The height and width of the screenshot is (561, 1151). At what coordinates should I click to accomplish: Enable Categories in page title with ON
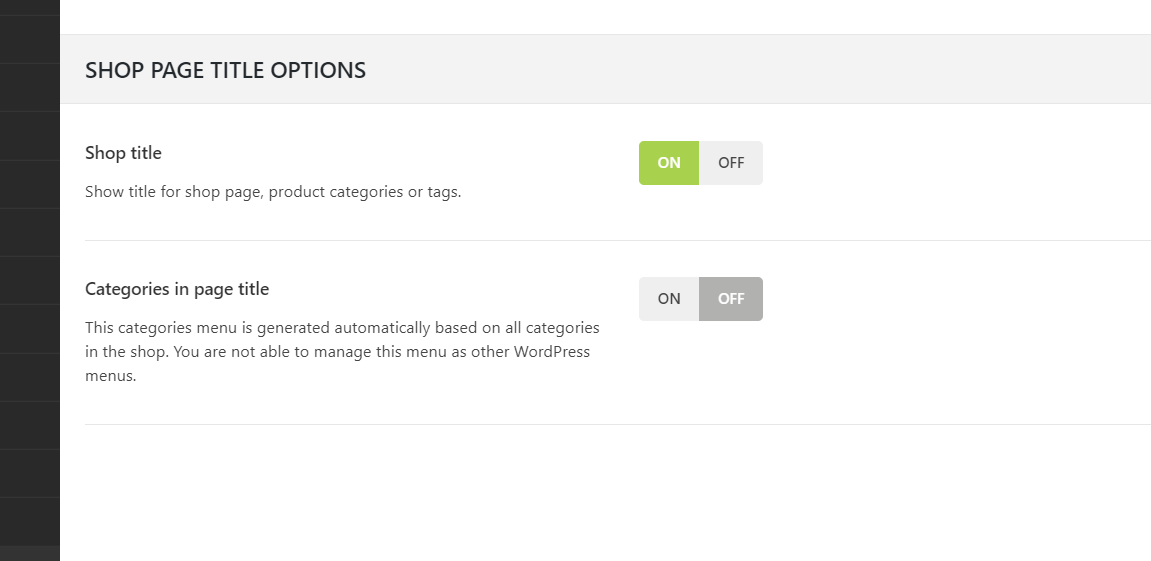tap(669, 299)
